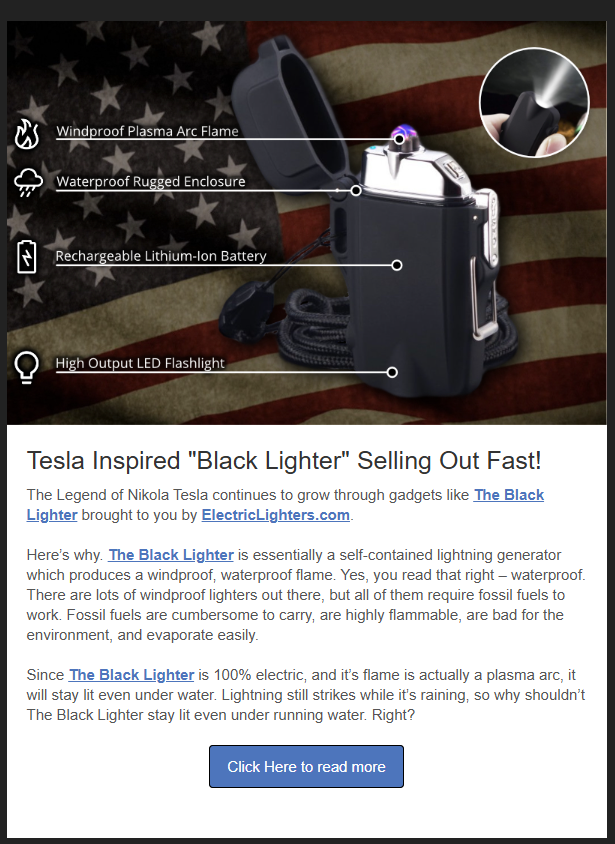This screenshot has height=844, width=615.
Task: Click the callout dot ending the battery line
Action: click(397, 265)
